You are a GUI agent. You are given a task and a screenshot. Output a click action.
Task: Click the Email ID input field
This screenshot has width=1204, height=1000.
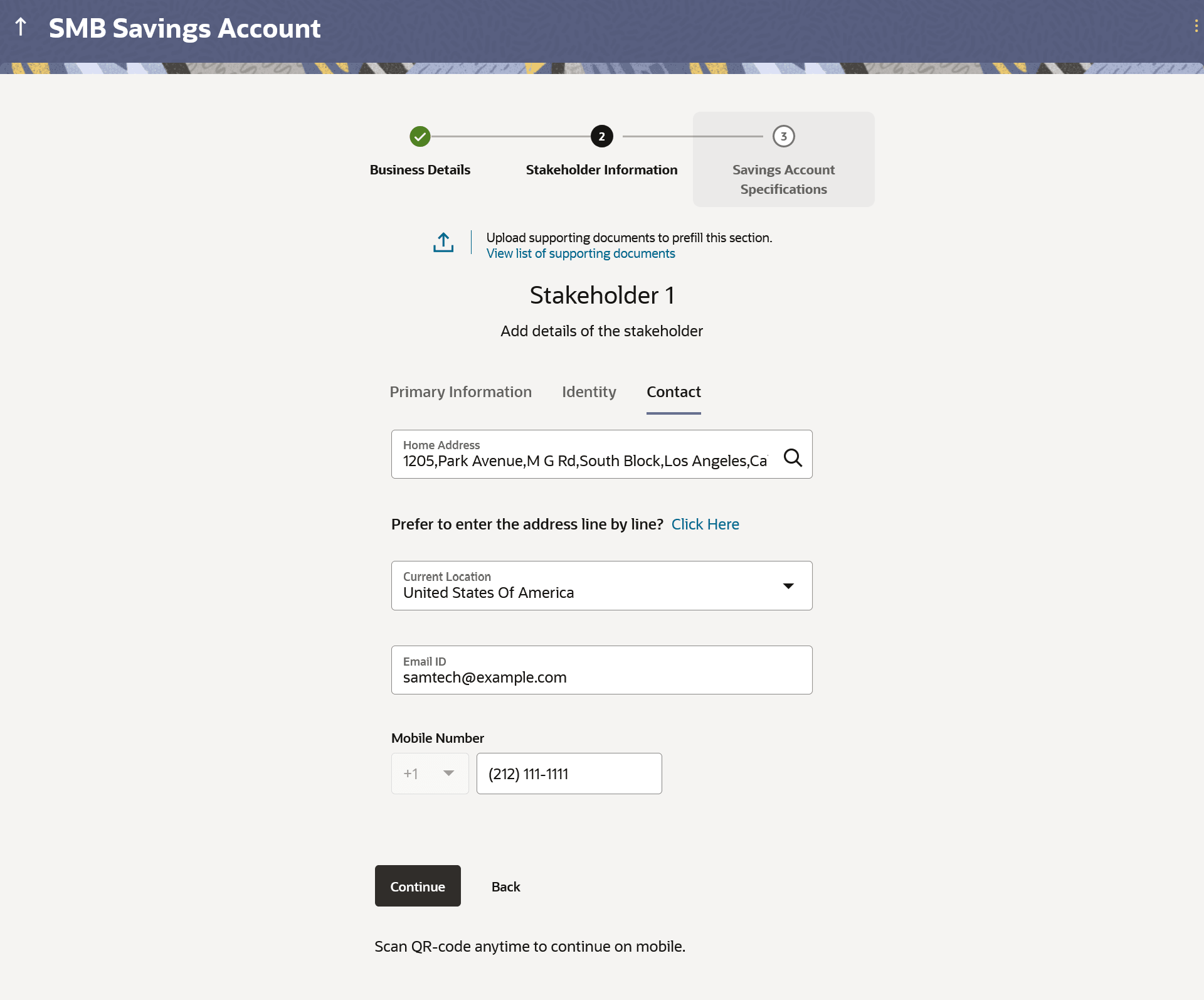point(601,676)
